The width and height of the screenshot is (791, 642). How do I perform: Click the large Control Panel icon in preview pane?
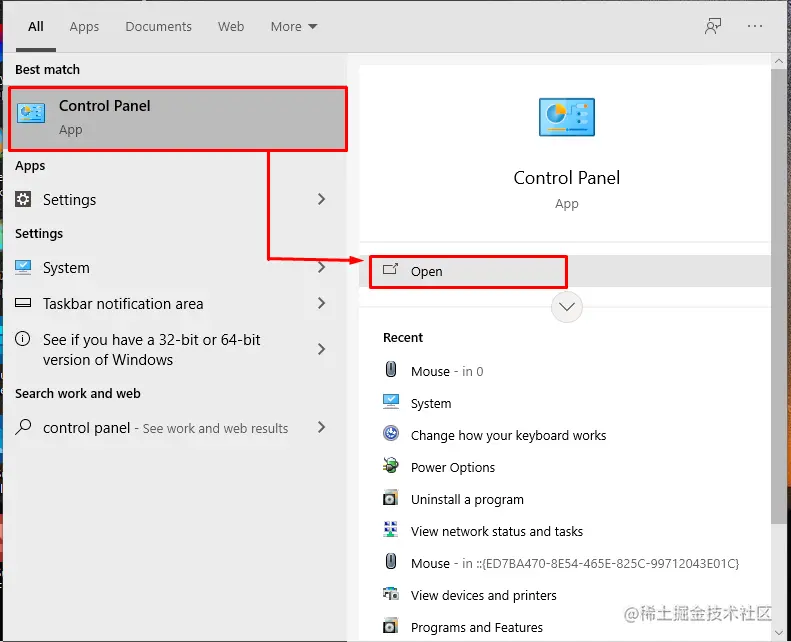pyautogui.click(x=567, y=117)
